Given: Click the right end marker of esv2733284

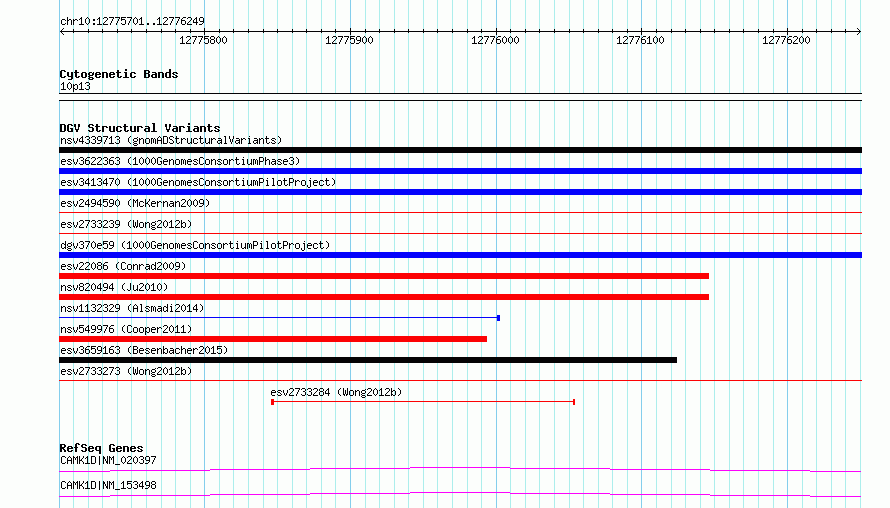Looking at the screenshot, I should (574, 402).
